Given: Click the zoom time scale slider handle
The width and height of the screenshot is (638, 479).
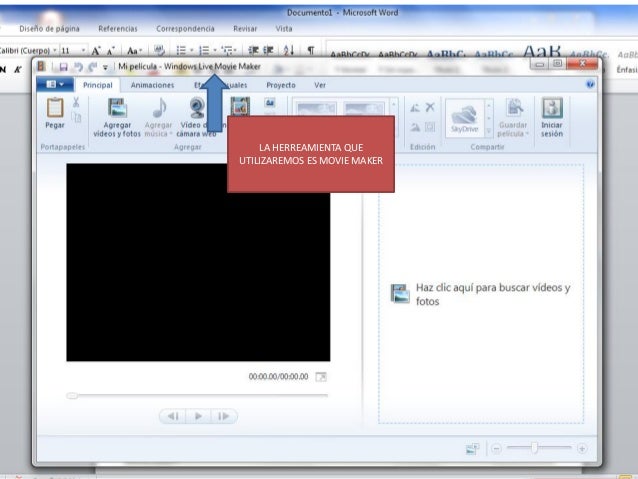Looking at the screenshot, I should [x=535, y=448].
